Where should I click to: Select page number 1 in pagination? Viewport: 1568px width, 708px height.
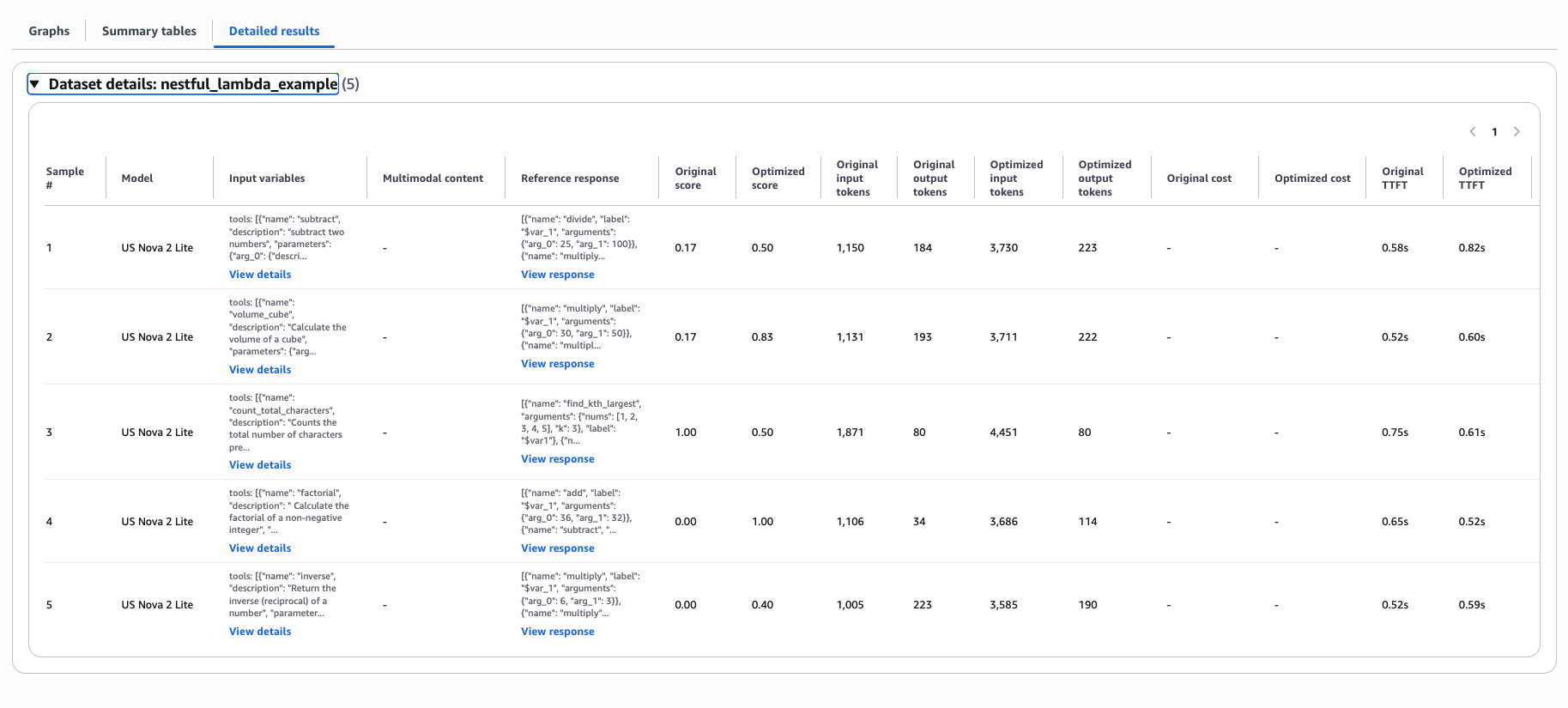[1494, 132]
